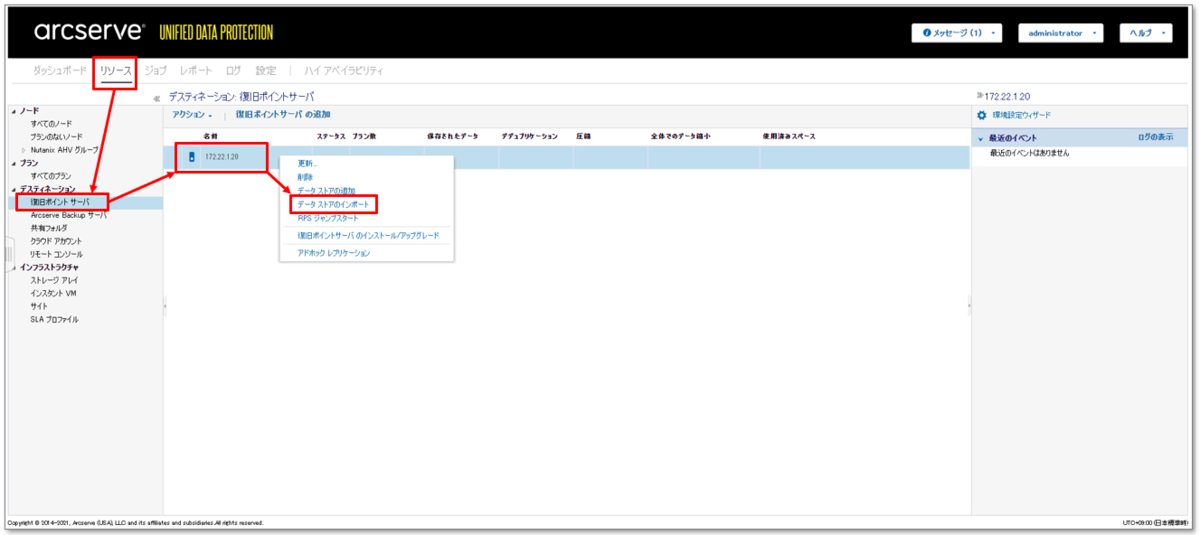Select 復旧ポイント サーバ in the tree
Viewport: 1200px width, 535px height.
coord(60,202)
